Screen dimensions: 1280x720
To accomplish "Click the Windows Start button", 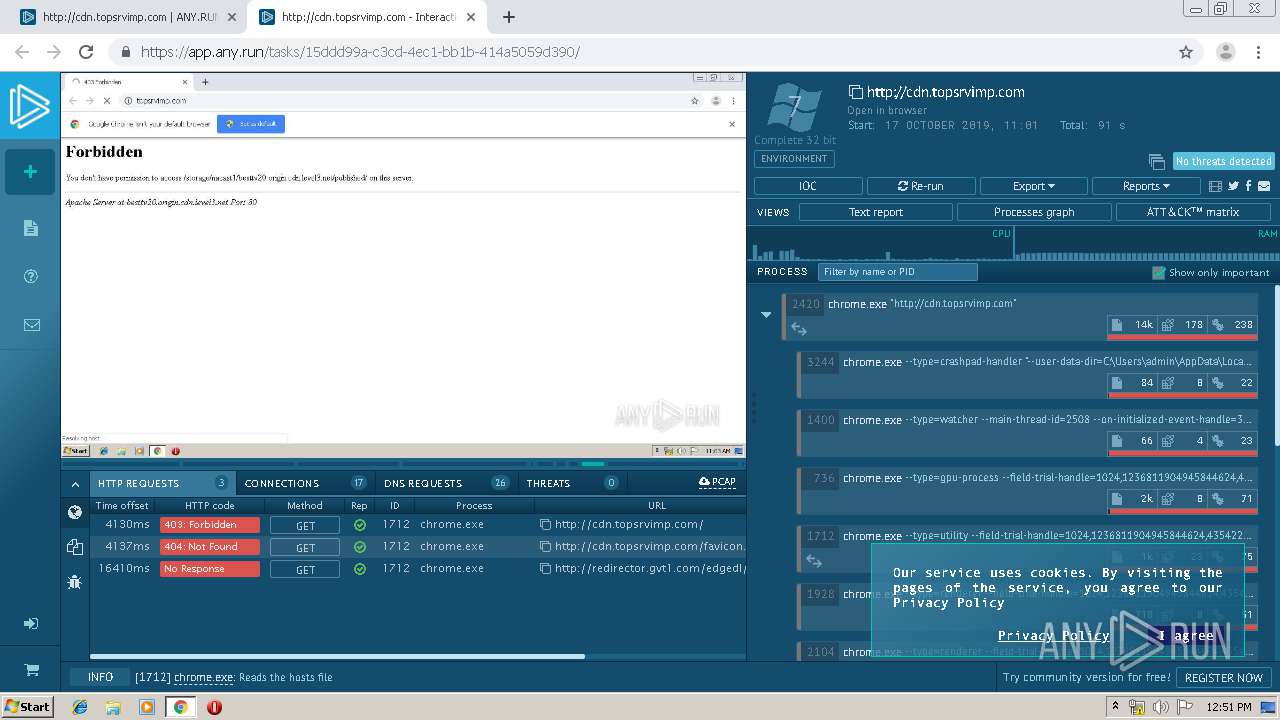I will [27, 707].
